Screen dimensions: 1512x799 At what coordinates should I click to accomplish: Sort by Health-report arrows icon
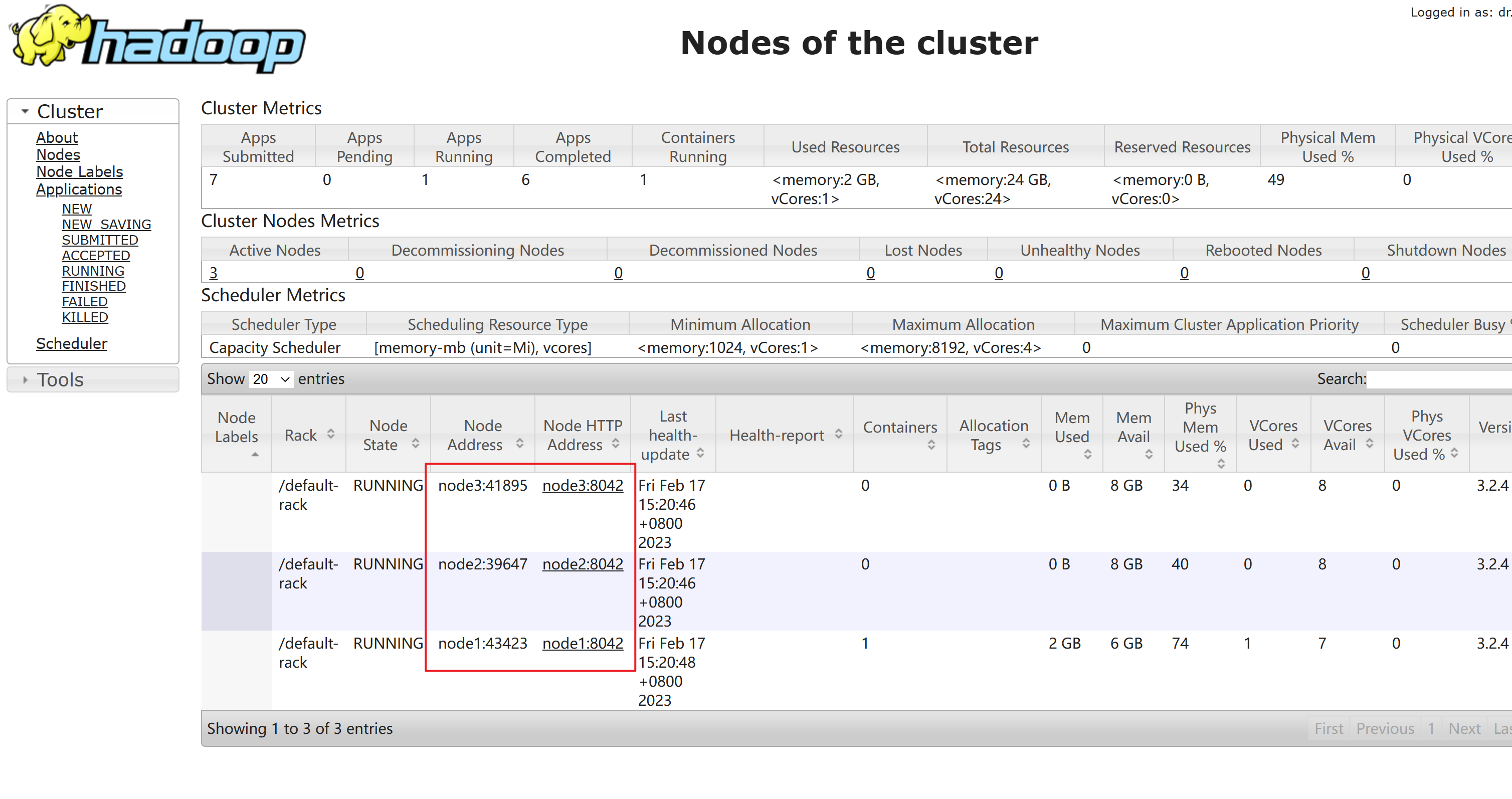(x=838, y=434)
